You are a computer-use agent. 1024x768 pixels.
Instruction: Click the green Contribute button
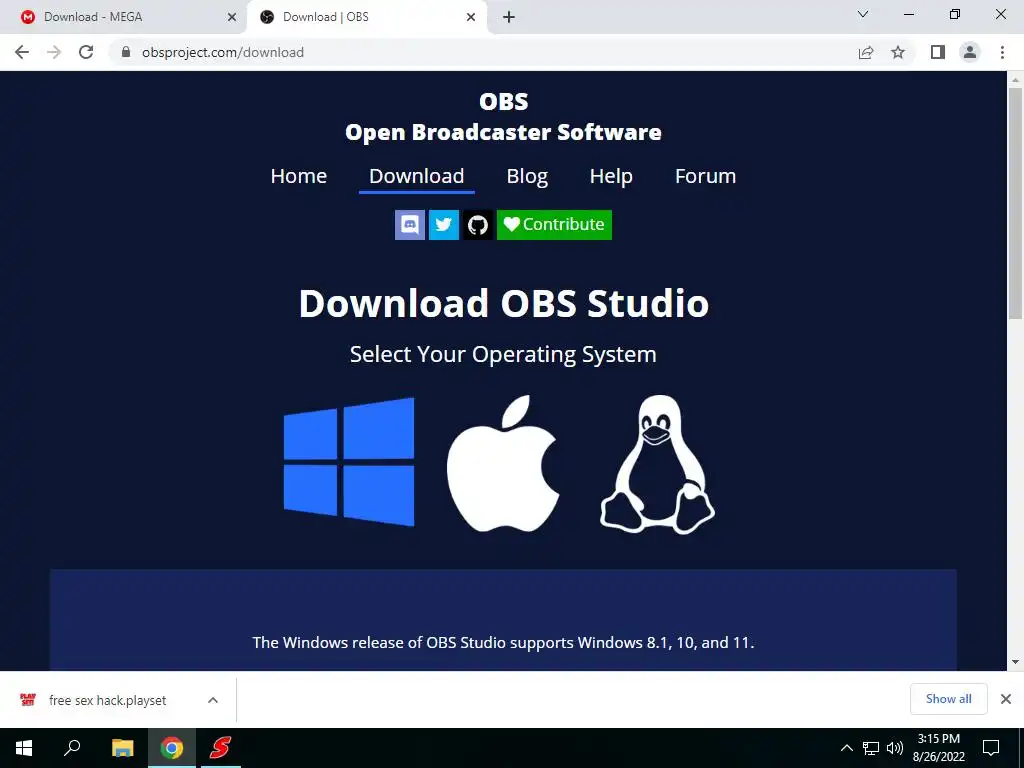tap(554, 225)
